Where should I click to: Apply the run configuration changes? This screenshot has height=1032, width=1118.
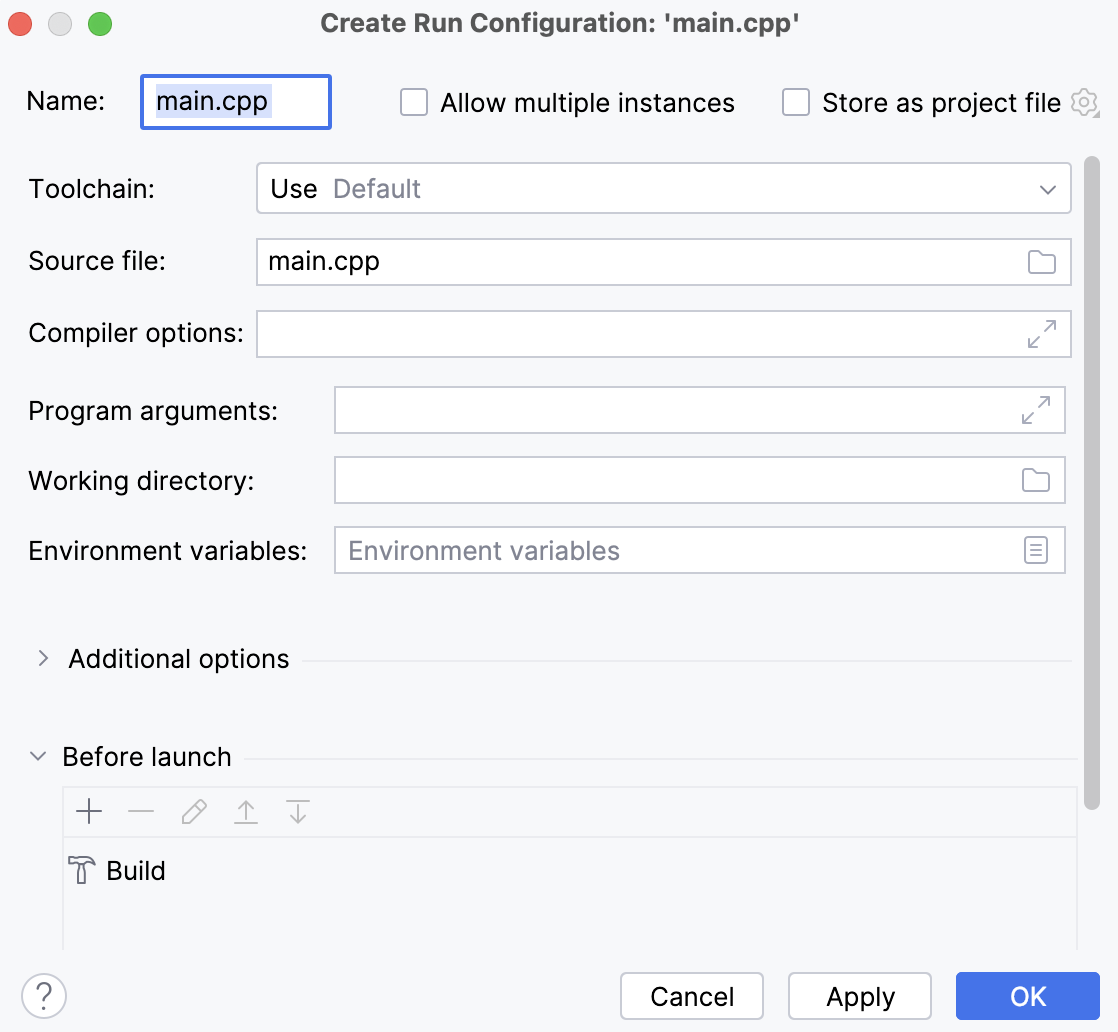click(x=859, y=996)
